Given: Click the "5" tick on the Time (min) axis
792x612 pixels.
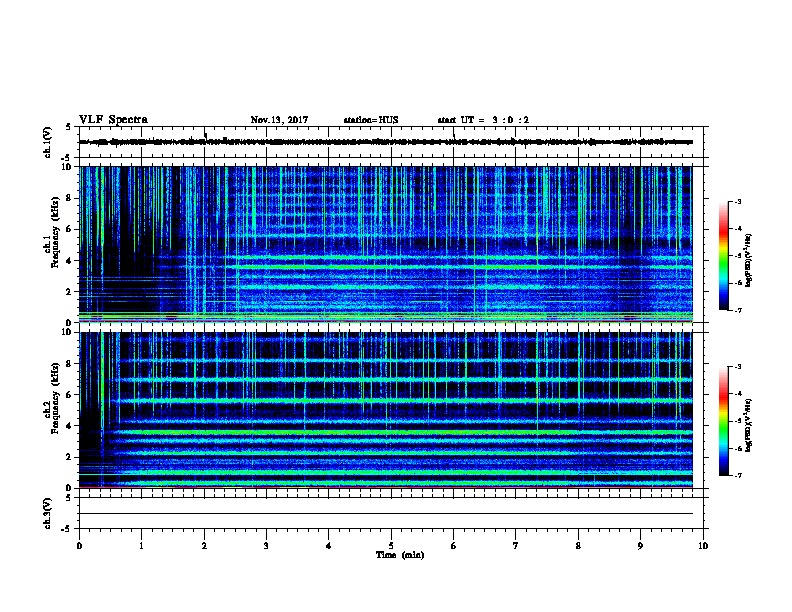Looking at the screenshot, I should pos(391,545).
